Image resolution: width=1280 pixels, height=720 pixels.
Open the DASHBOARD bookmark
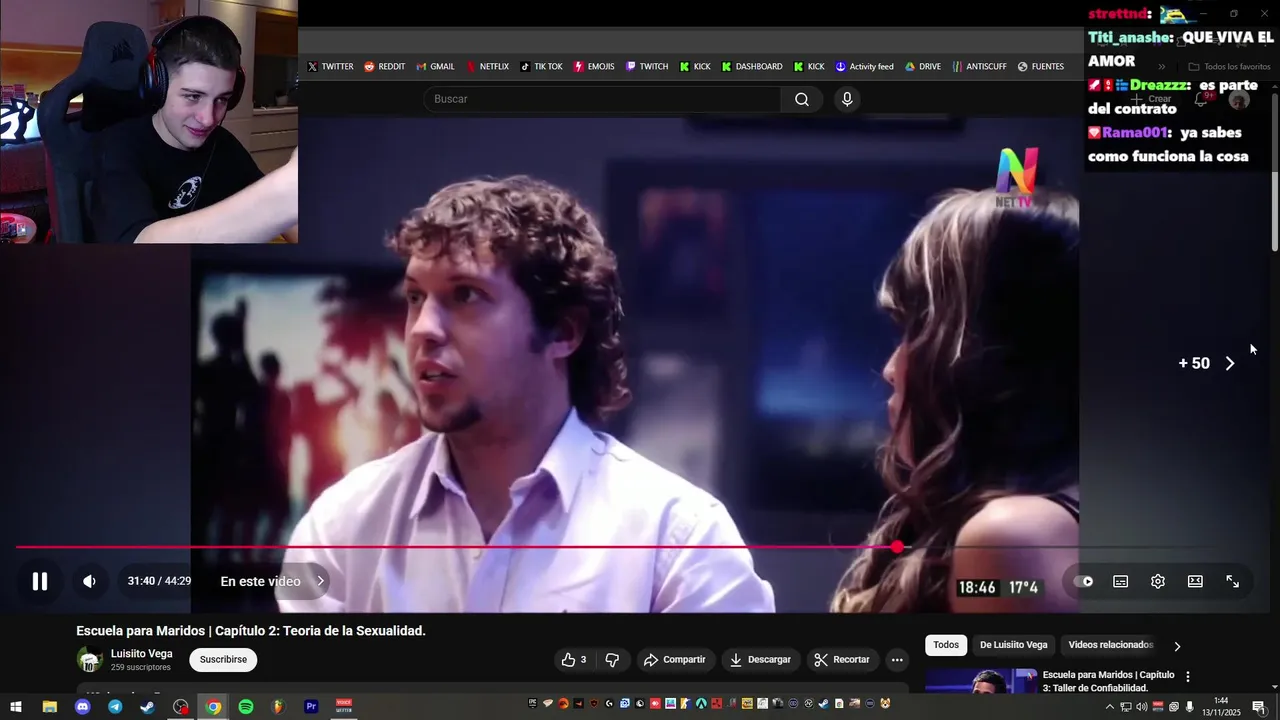(752, 67)
